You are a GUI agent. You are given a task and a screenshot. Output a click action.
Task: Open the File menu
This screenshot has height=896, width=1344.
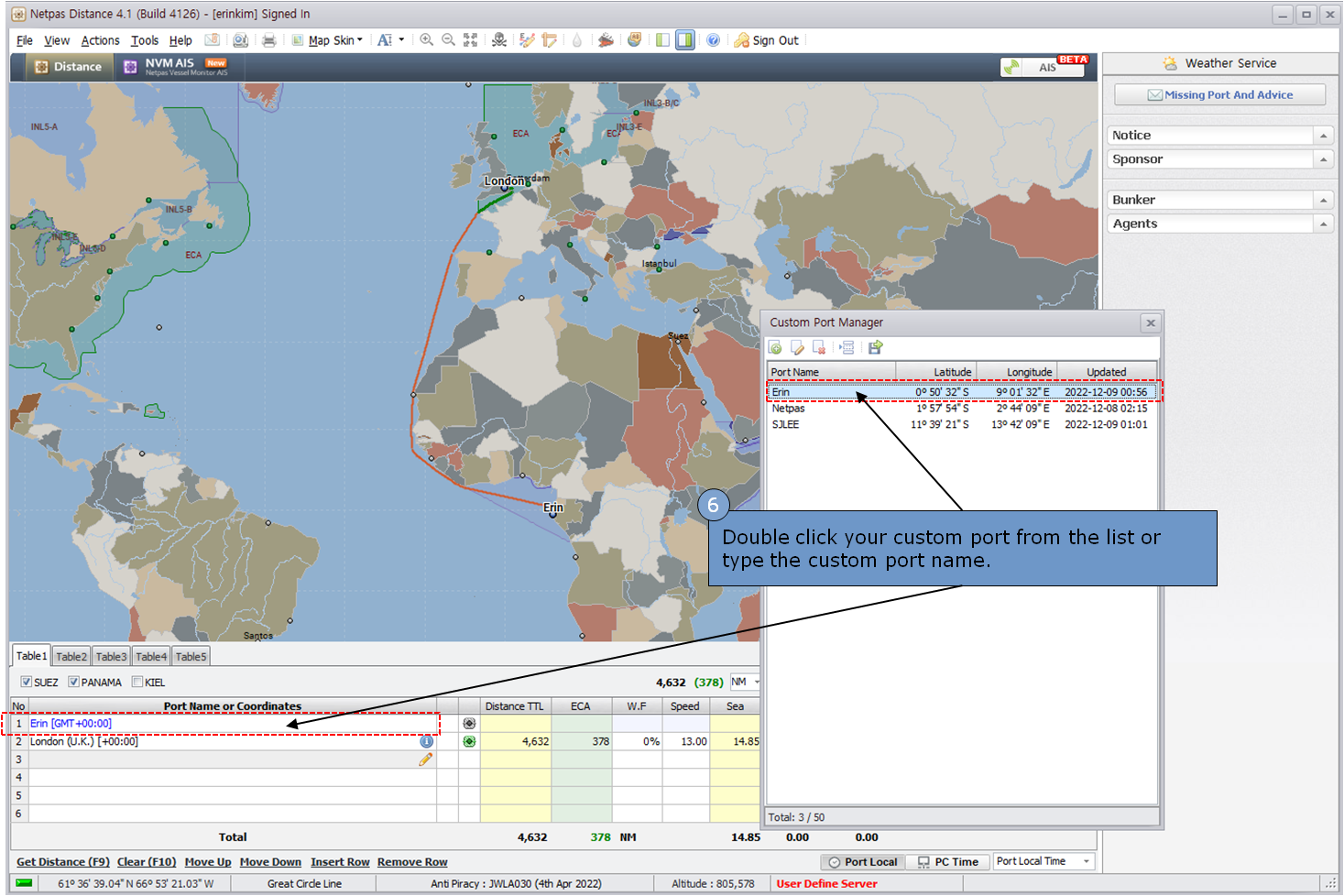click(x=25, y=40)
